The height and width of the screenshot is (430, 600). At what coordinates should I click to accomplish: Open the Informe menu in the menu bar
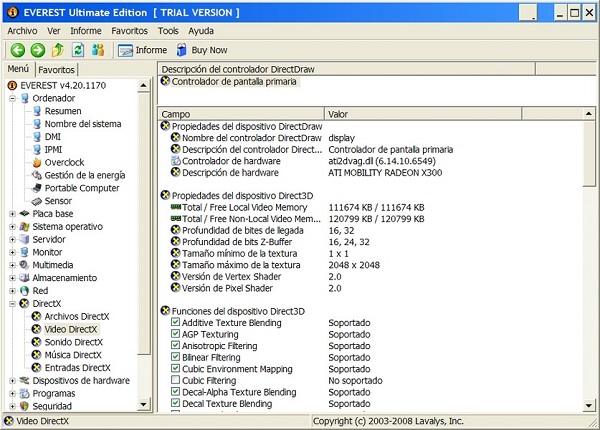click(x=86, y=31)
